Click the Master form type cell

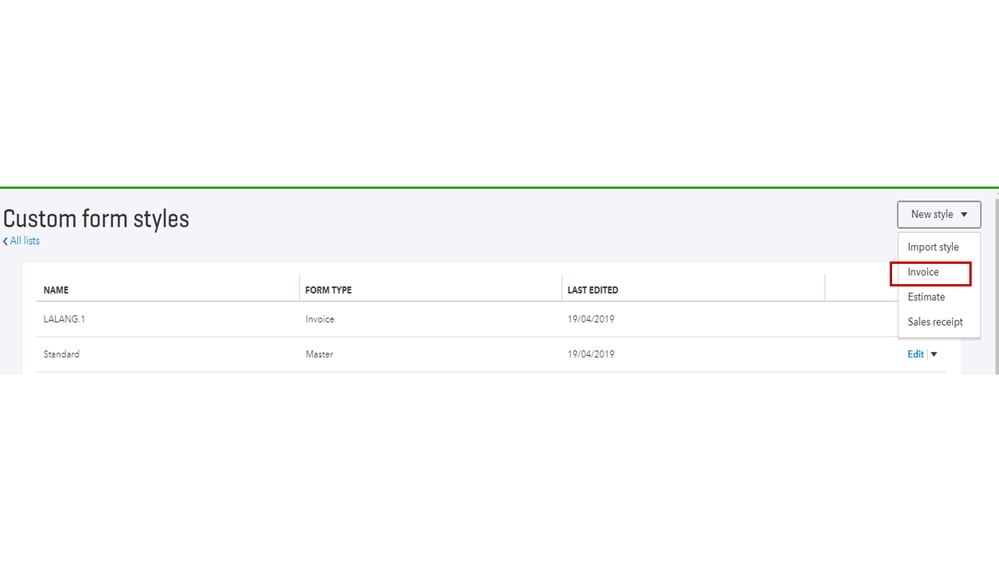[x=320, y=354]
